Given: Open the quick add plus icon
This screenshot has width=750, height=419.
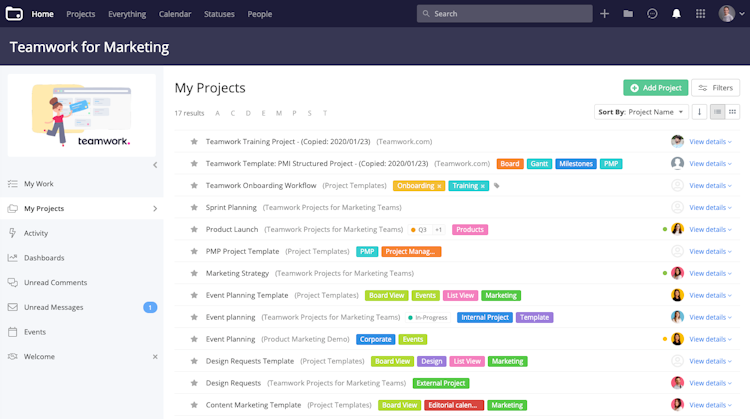Looking at the screenshot, I should pyautogui.click(x=605, y=14).
